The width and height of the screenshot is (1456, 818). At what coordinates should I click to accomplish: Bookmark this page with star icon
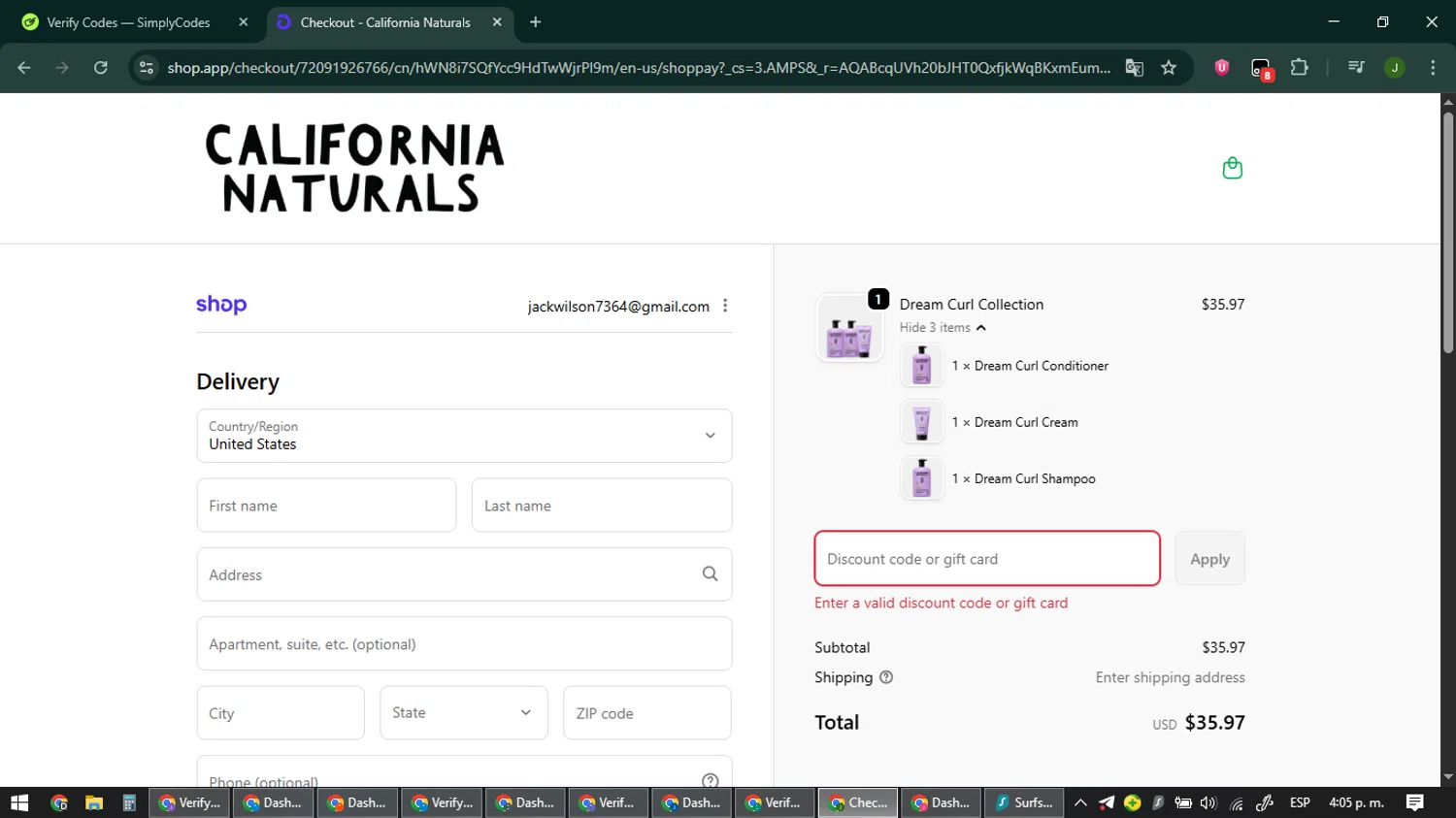[x=1169, y=67]
